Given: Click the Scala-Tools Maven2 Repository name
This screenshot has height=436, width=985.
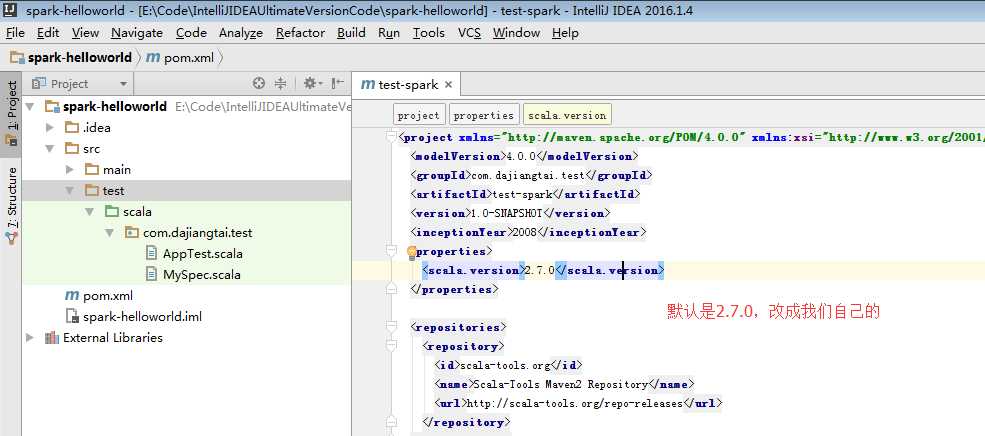Looking at the screenshot, I should 560,384.
